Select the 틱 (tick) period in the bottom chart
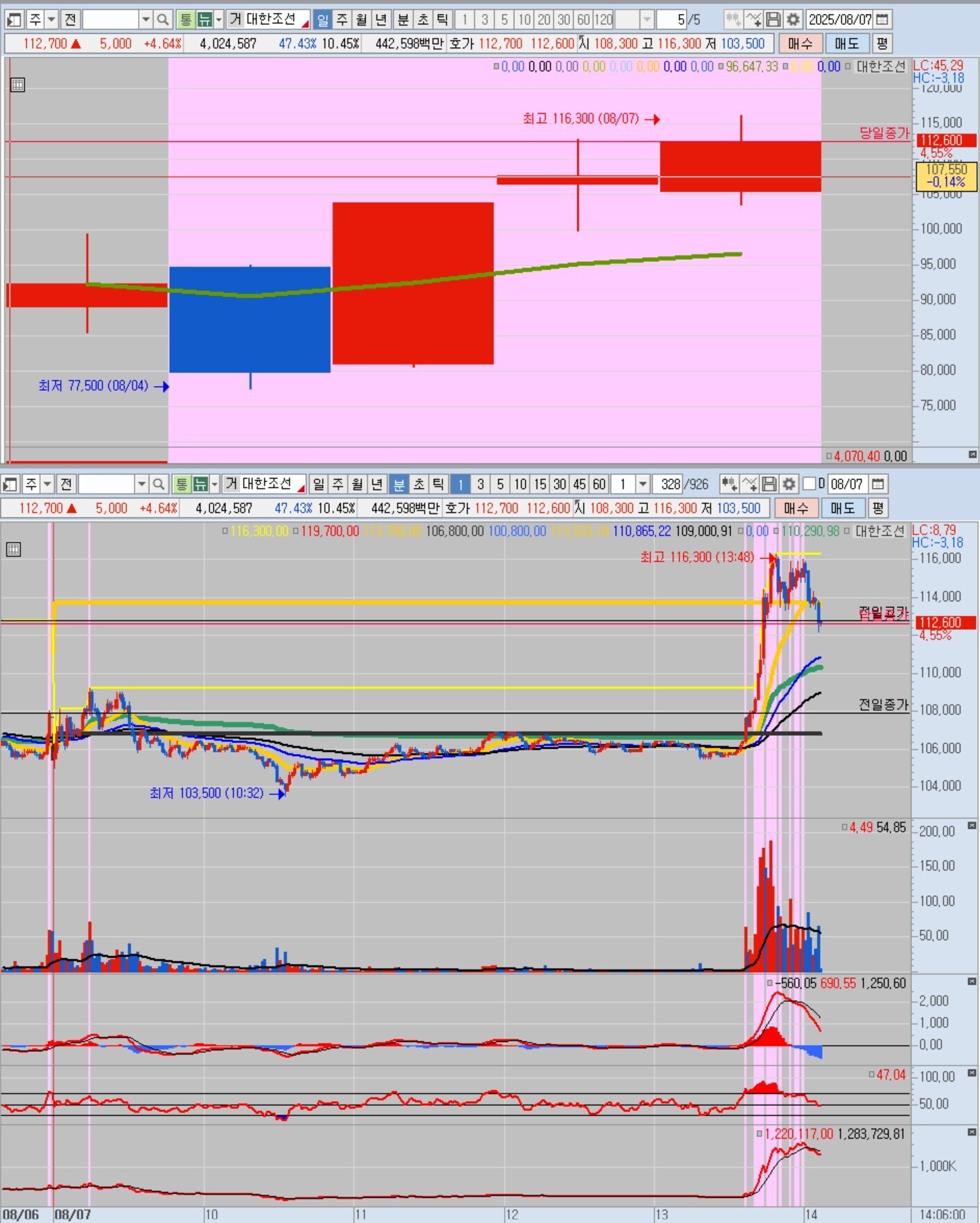The width and height of the screenshot is (980, 1223). pos(438,484)
